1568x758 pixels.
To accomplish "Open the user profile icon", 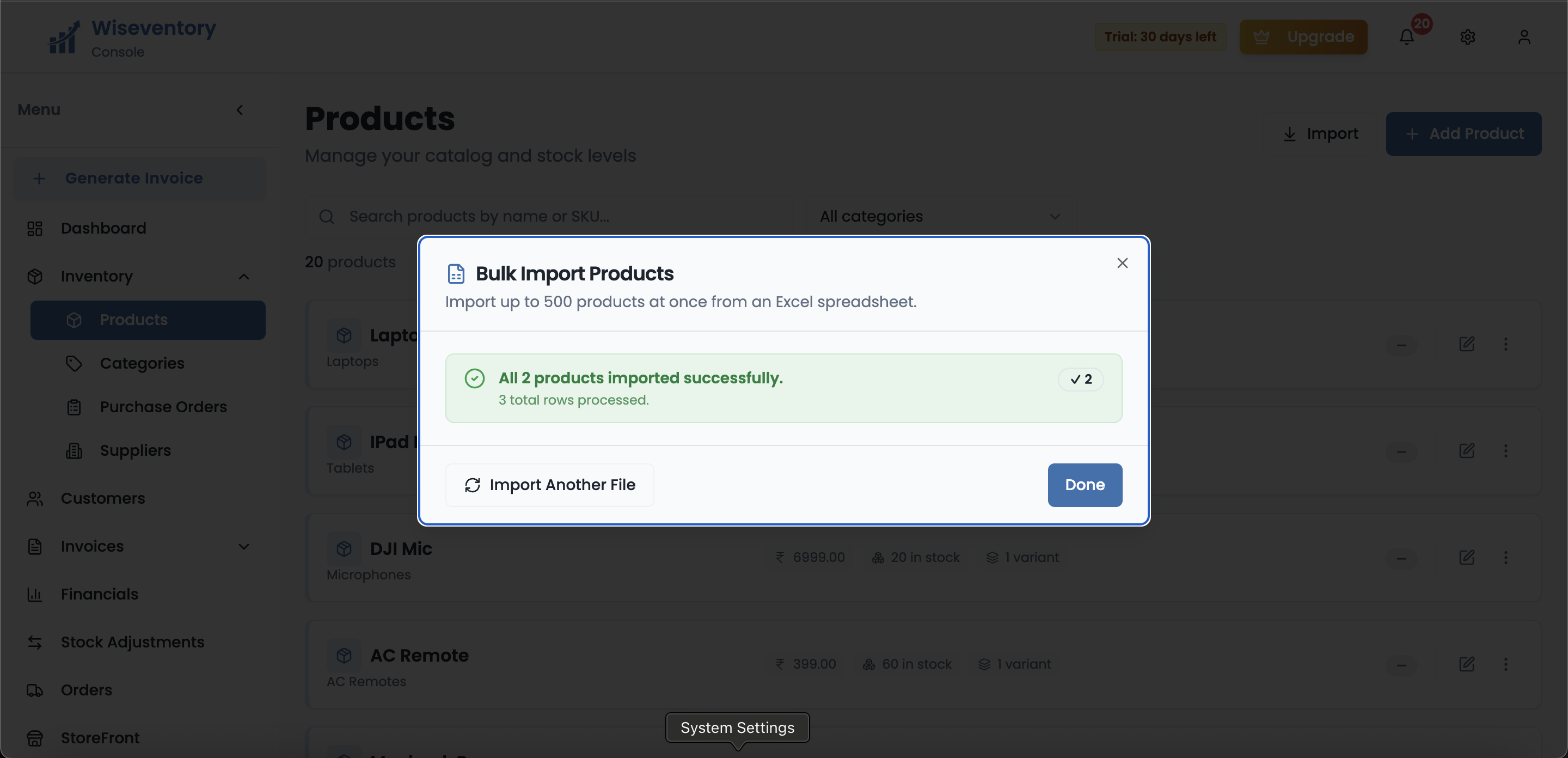I will tap(1525, 36).
